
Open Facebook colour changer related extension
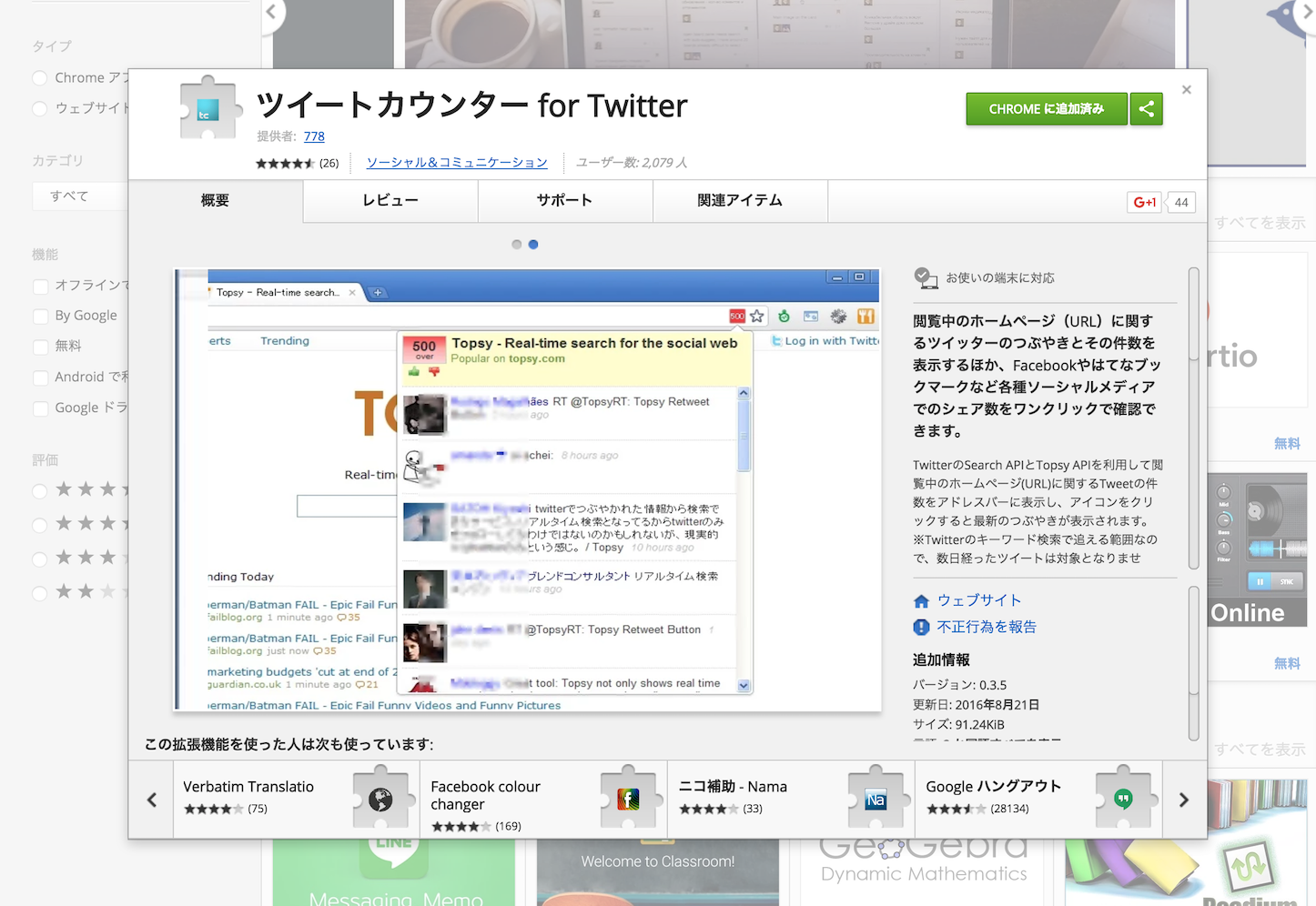tap(544, 800)
